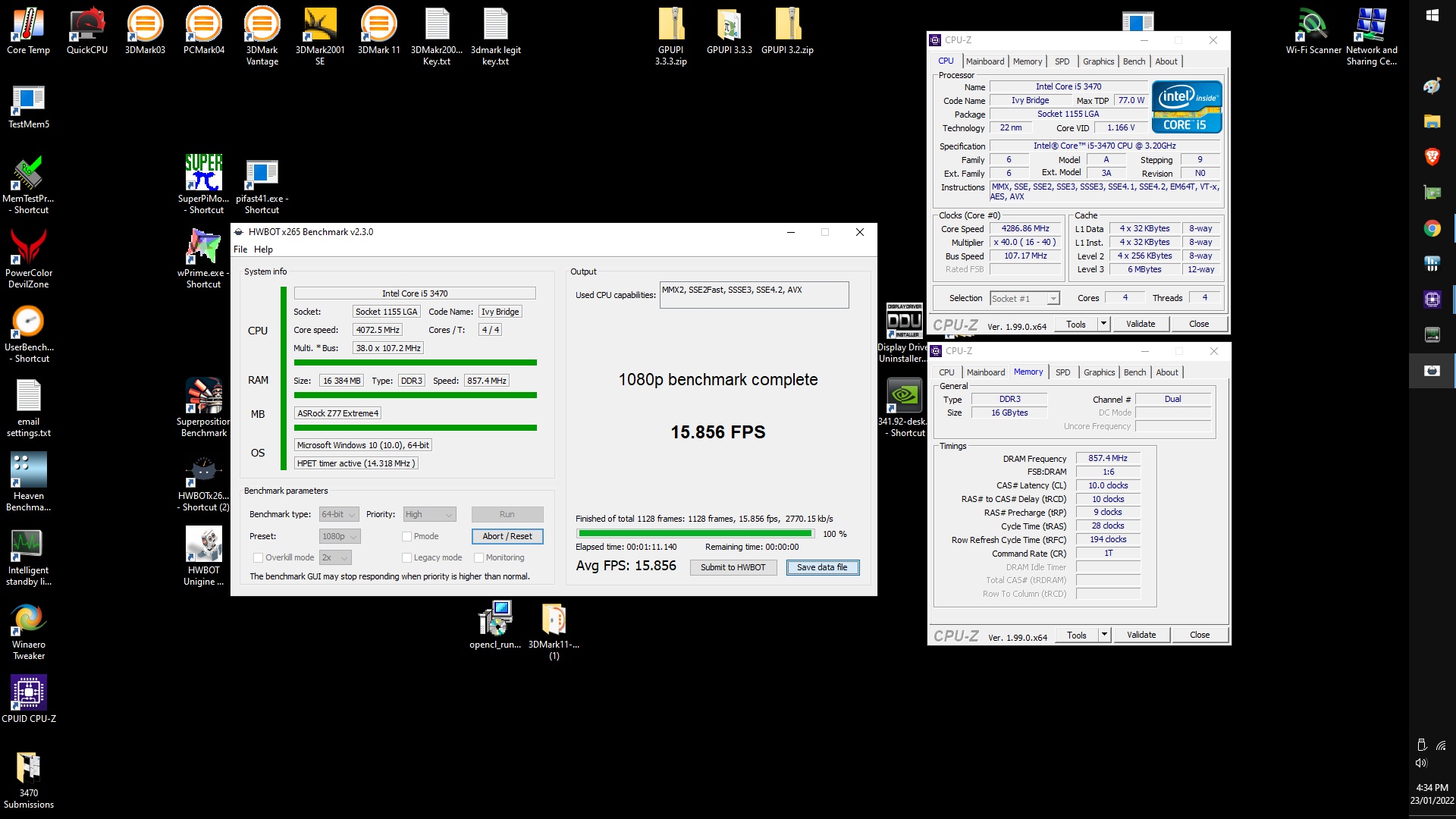Click Close in lower CPU-Z Memory window
This screenshot has width=1456, height=819.
[x=1200, y=635]
